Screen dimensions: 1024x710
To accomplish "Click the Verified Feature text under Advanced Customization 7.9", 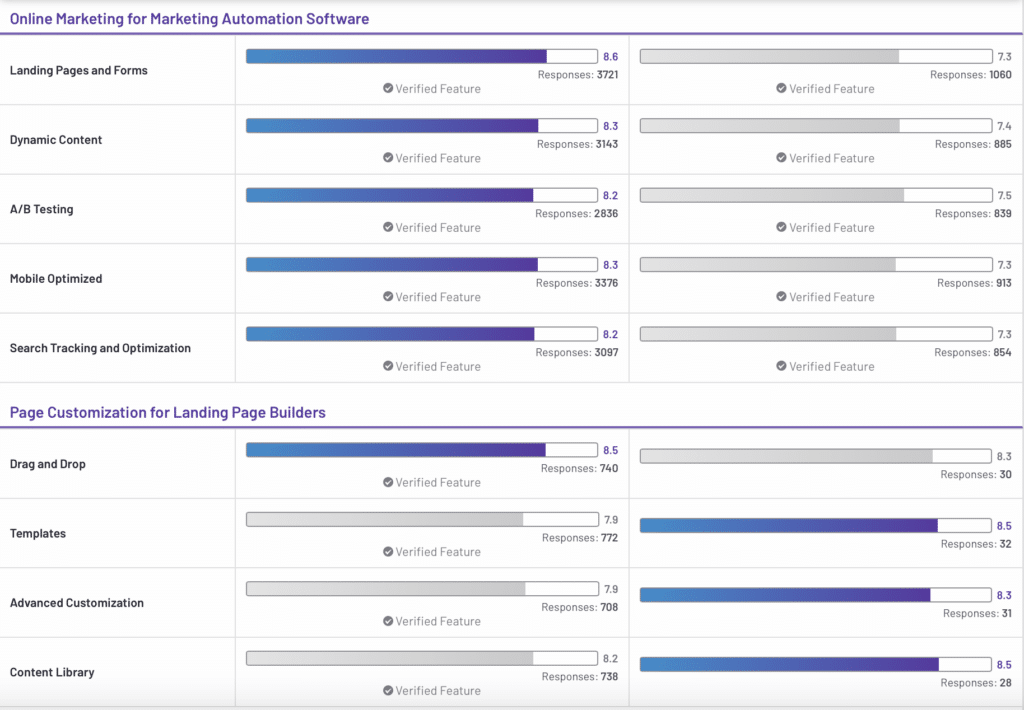I will point(438,621).
